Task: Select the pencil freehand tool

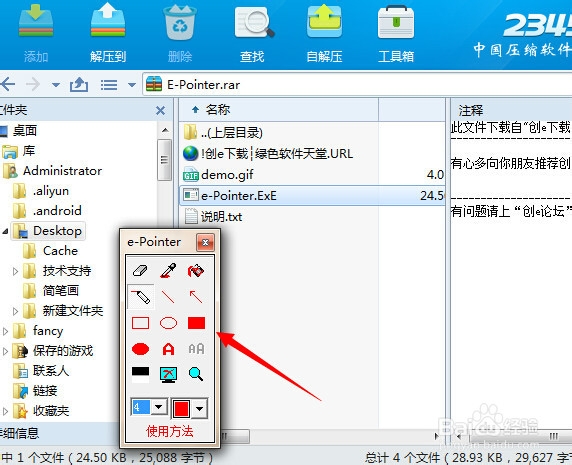Action: (x=141, y=297)
